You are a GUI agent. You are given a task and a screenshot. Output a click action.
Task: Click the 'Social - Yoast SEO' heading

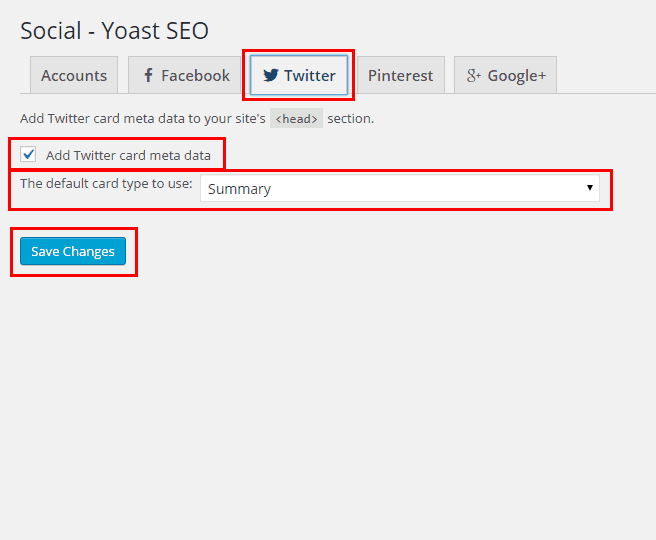click(x=114, y=31)
